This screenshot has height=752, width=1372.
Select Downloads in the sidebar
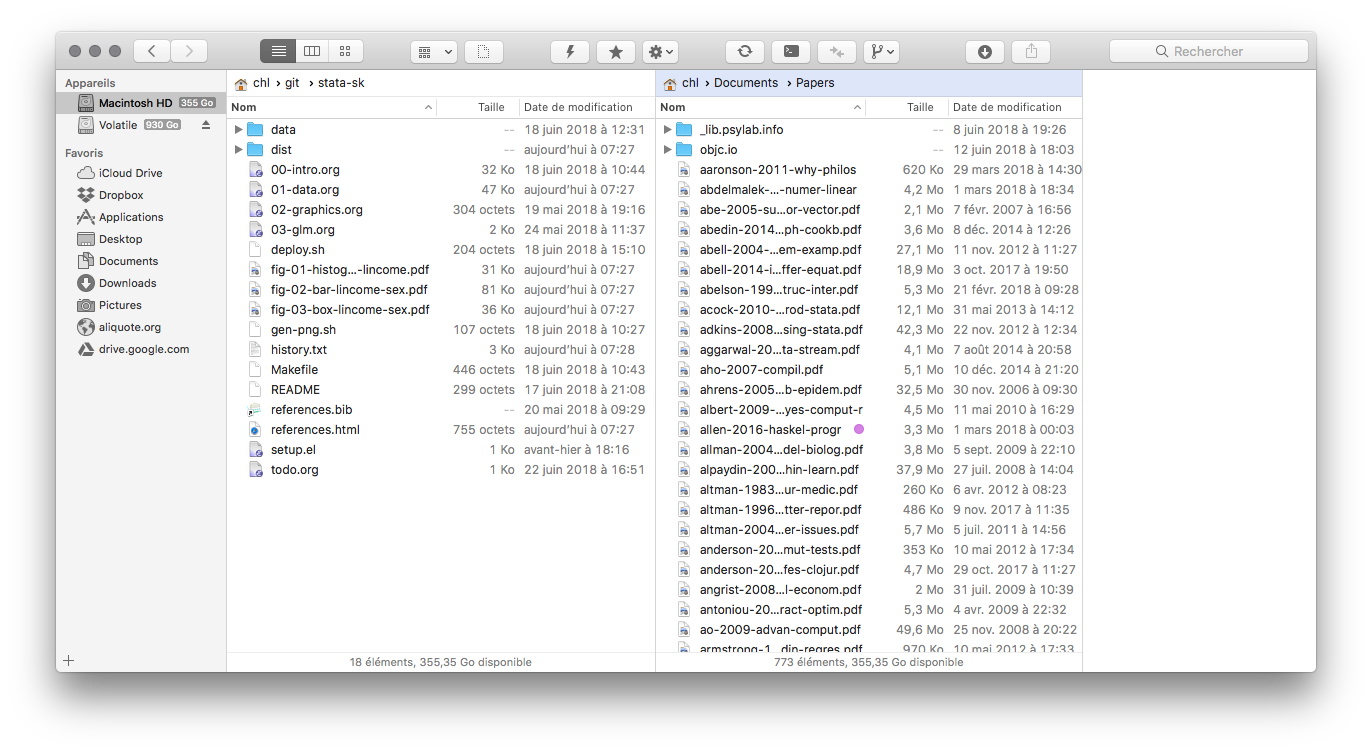[x=127, y=283]
